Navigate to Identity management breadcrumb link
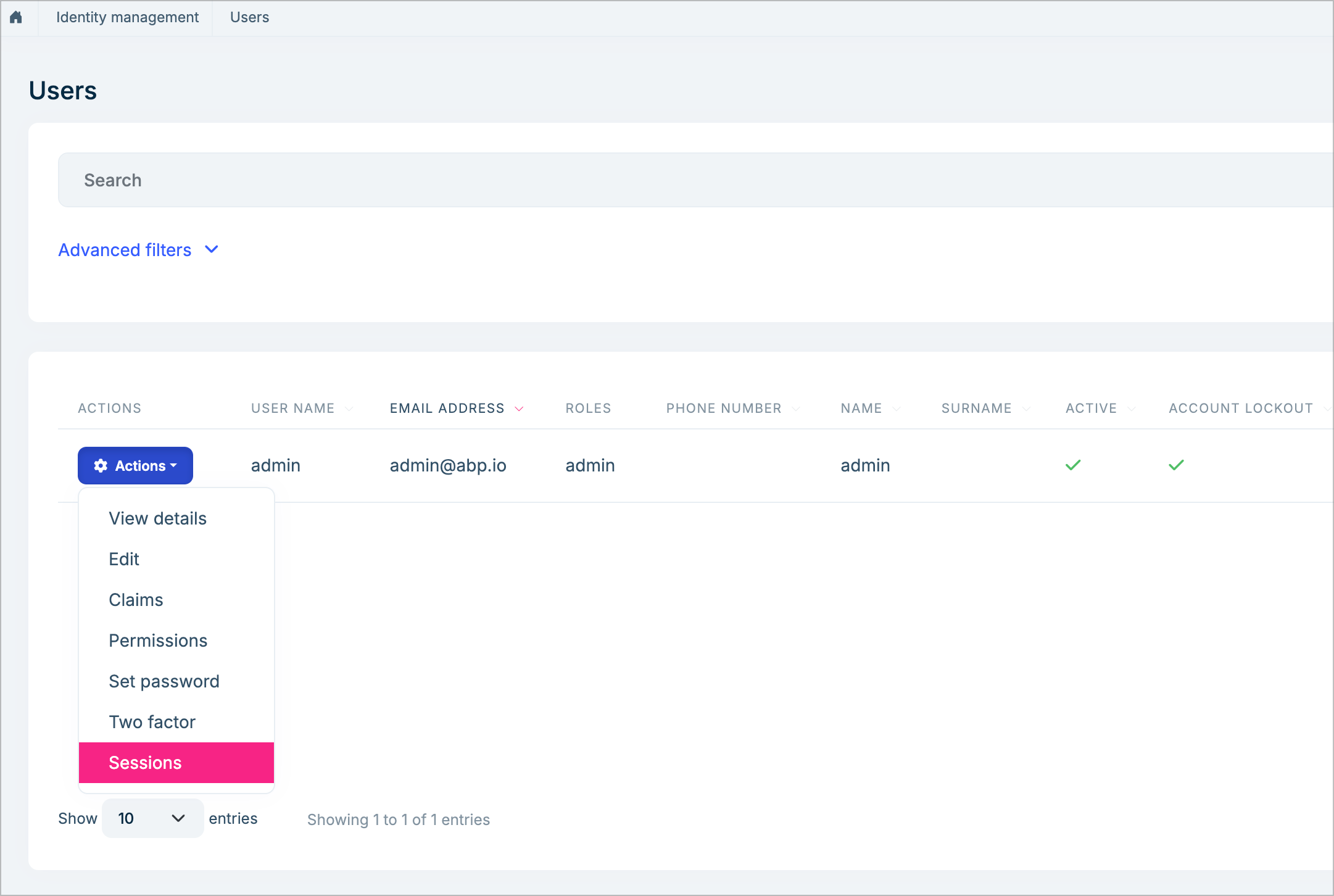1334x896 pixels. (128, 17)
